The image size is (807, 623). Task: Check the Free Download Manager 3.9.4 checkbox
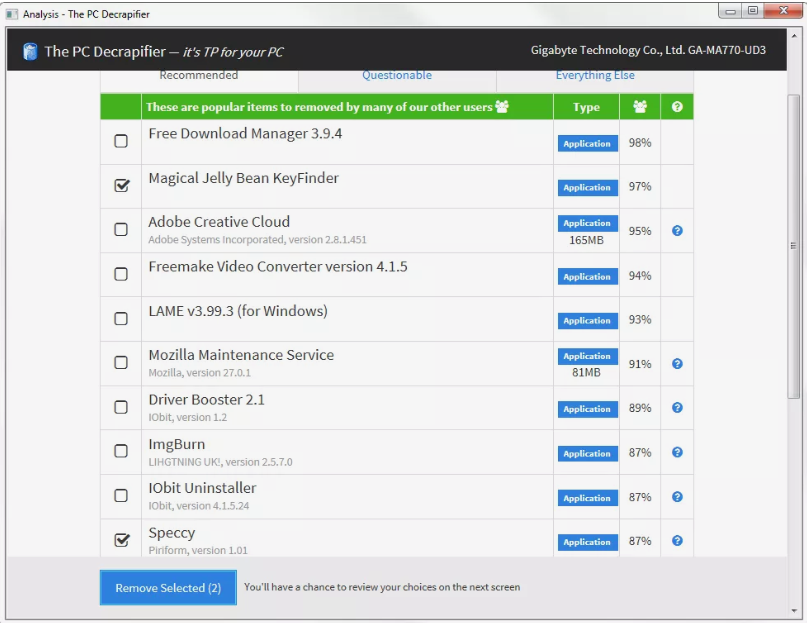pyautogui.click(x=121, y=141)
